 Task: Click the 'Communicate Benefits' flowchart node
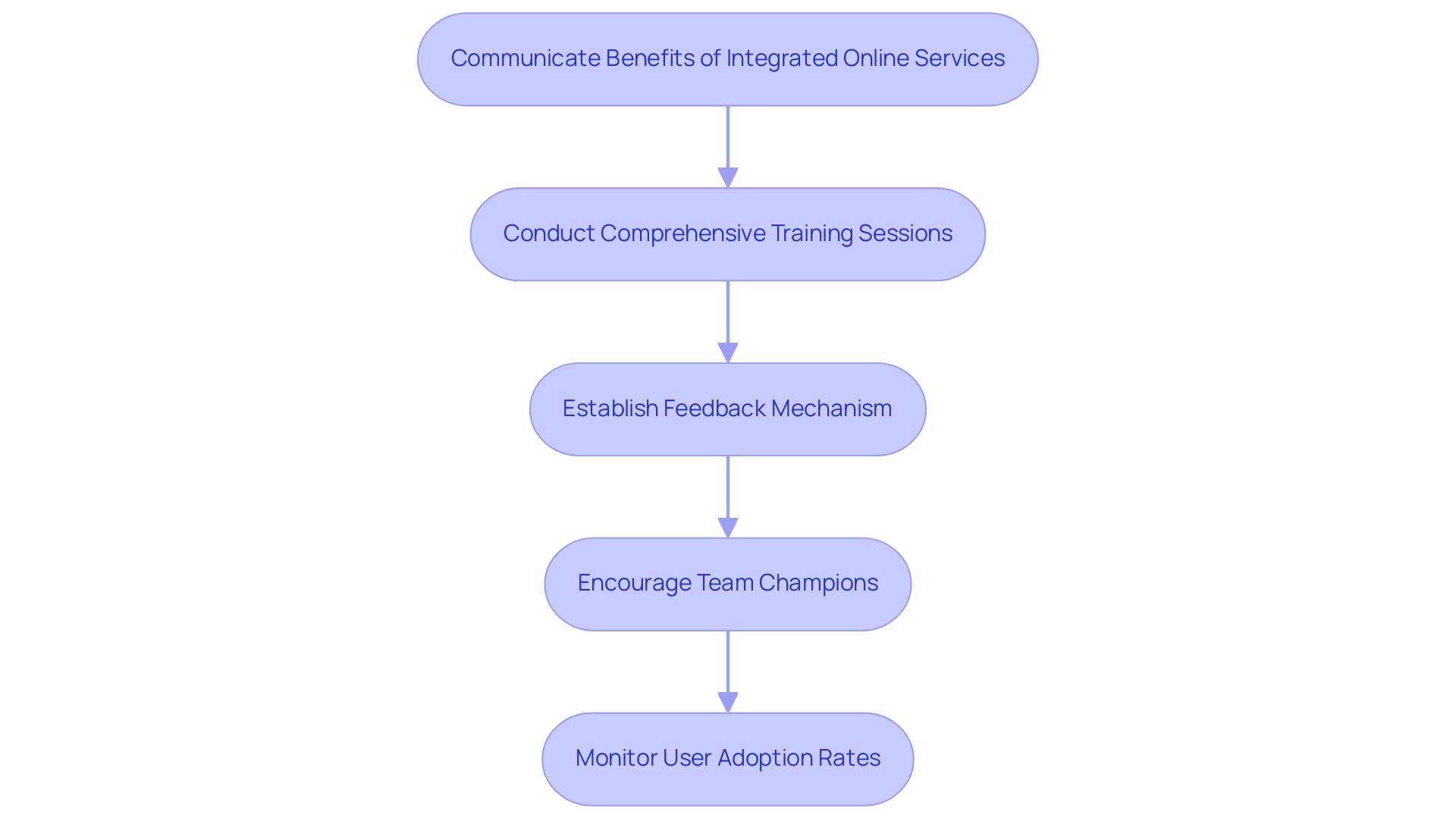click(728, 58)
